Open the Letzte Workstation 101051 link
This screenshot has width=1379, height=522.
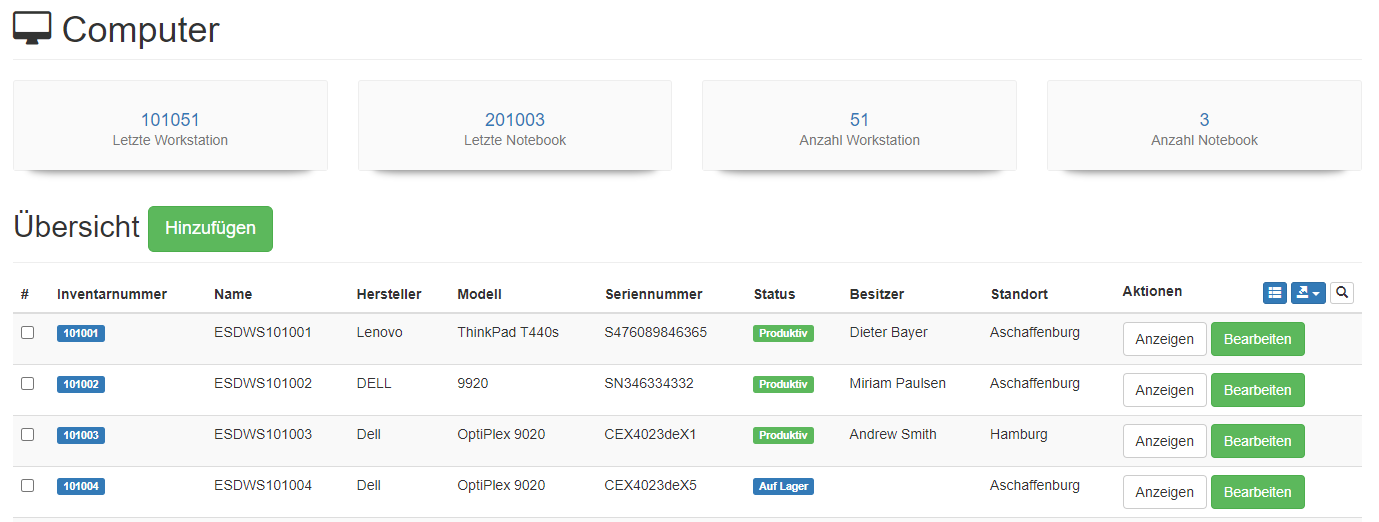170,120
